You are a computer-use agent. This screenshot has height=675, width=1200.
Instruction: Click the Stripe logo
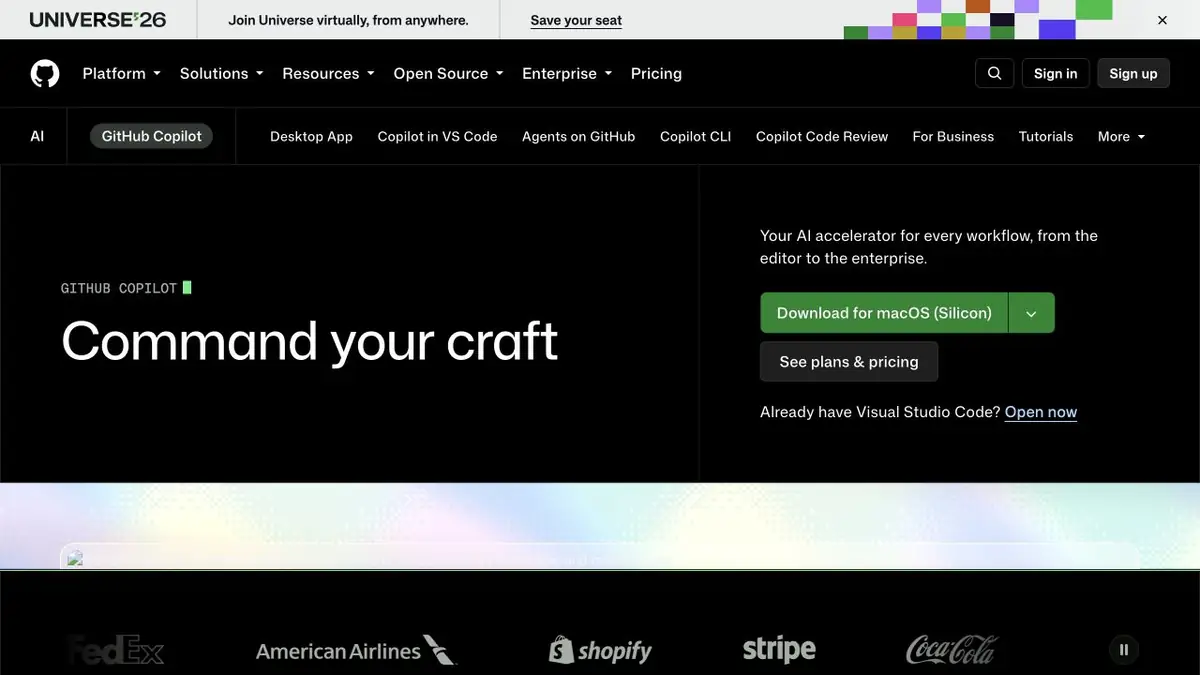[779, 650]
